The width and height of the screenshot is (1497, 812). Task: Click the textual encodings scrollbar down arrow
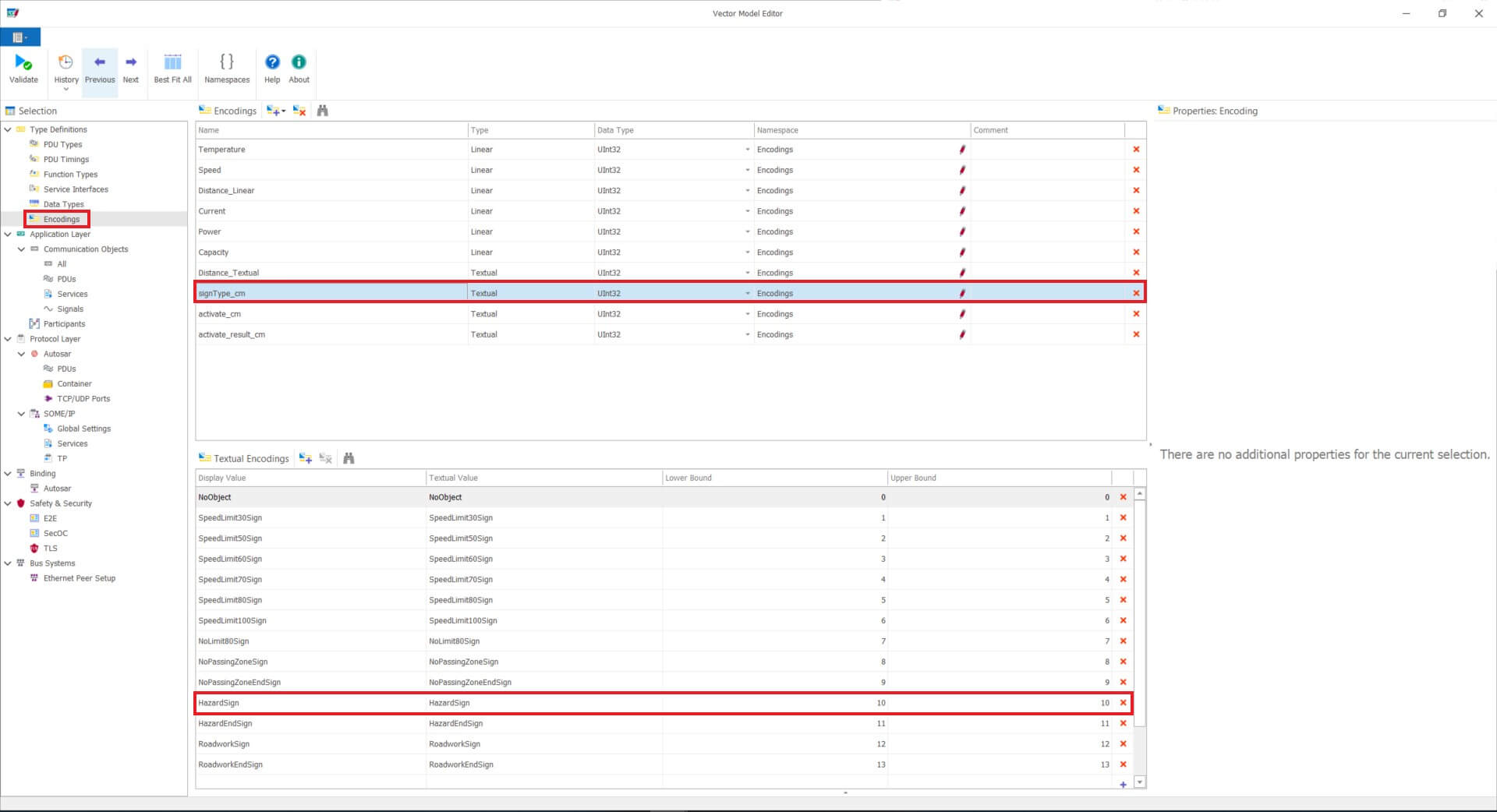1140,782
